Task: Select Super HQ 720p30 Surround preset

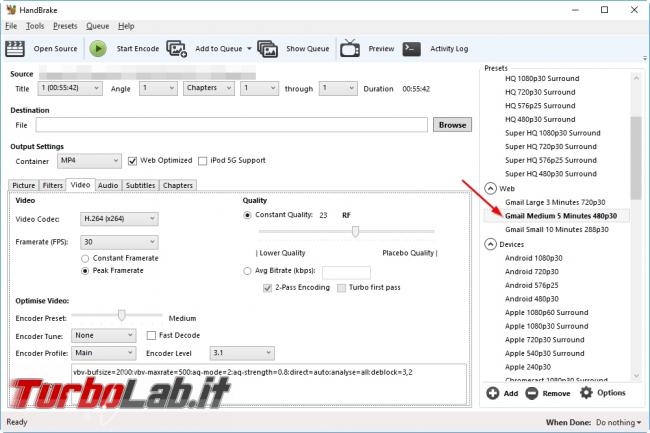Action: [551, 147]
